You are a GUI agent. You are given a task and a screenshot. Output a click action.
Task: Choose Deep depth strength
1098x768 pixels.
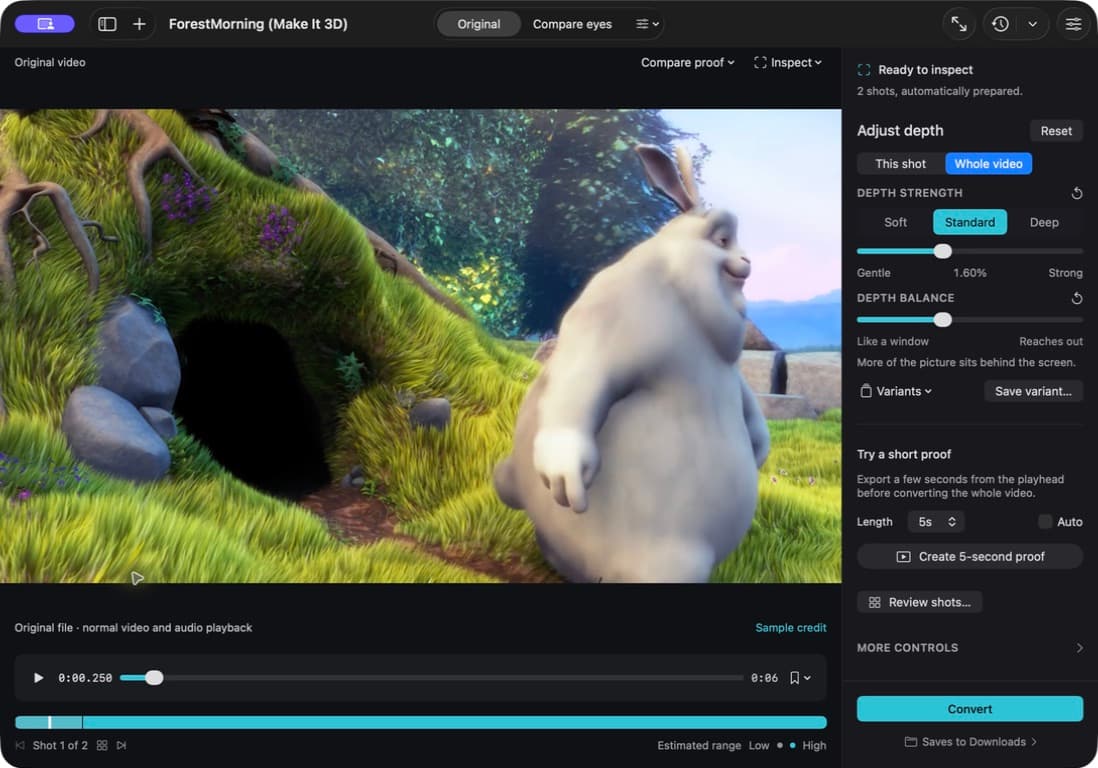(x=1044, y=222)
